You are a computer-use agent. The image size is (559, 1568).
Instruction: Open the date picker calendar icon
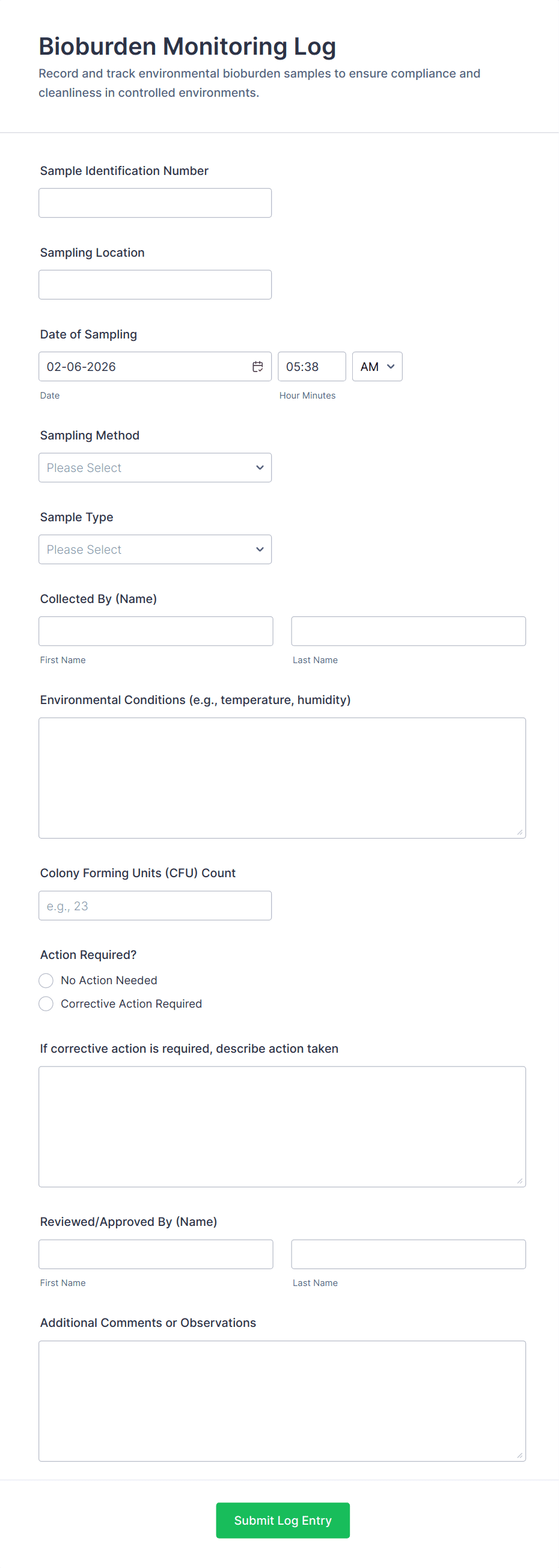point(257,366)
